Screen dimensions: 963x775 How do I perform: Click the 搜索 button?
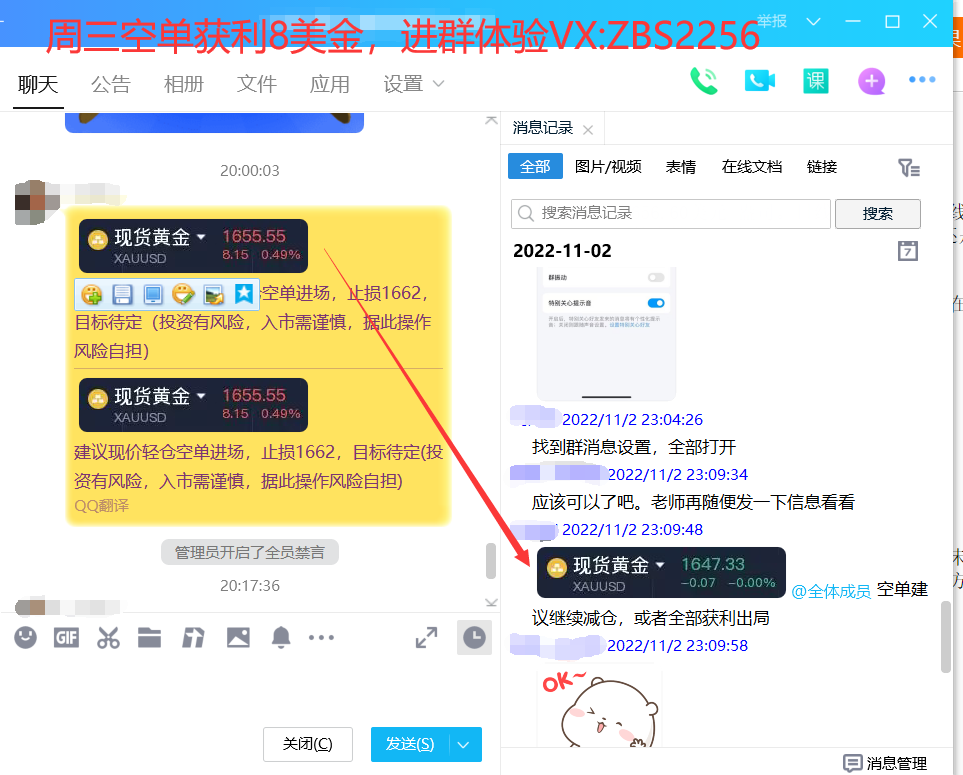point(878,214)
